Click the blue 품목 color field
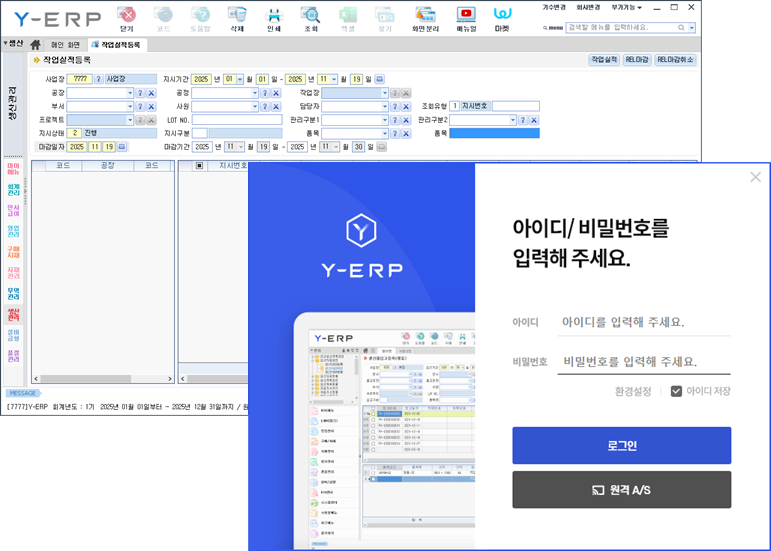 click(493, 132)
